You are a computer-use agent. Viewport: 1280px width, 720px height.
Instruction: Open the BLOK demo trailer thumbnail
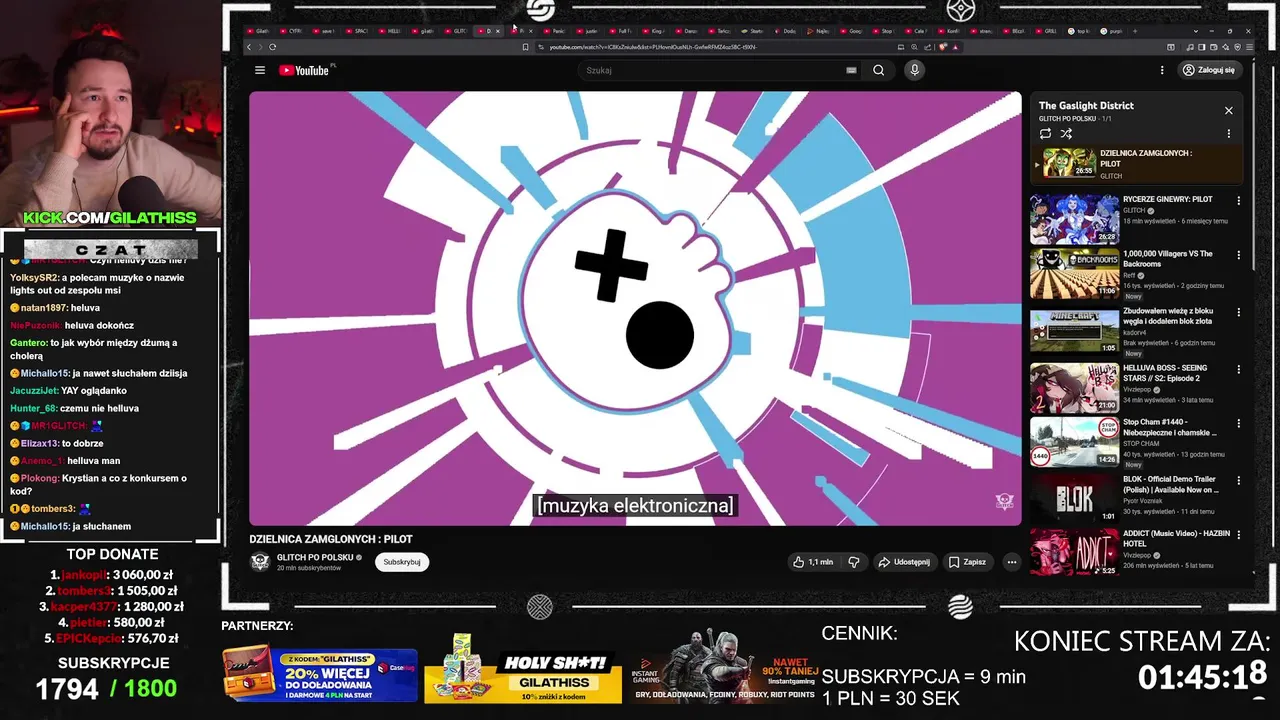pos(1074,498)
